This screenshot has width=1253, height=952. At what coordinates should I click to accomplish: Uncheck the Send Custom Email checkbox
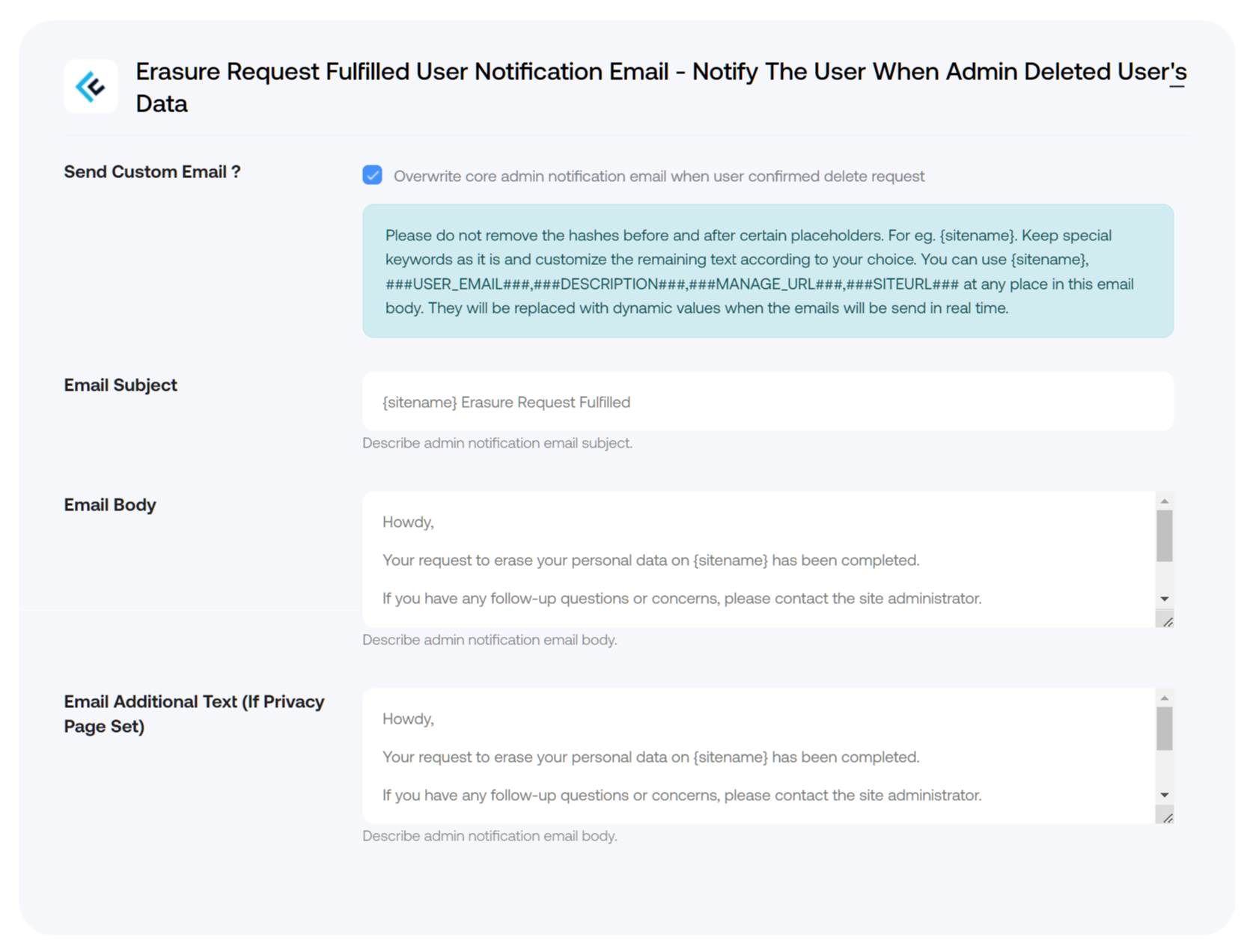[x=372, y=175]
